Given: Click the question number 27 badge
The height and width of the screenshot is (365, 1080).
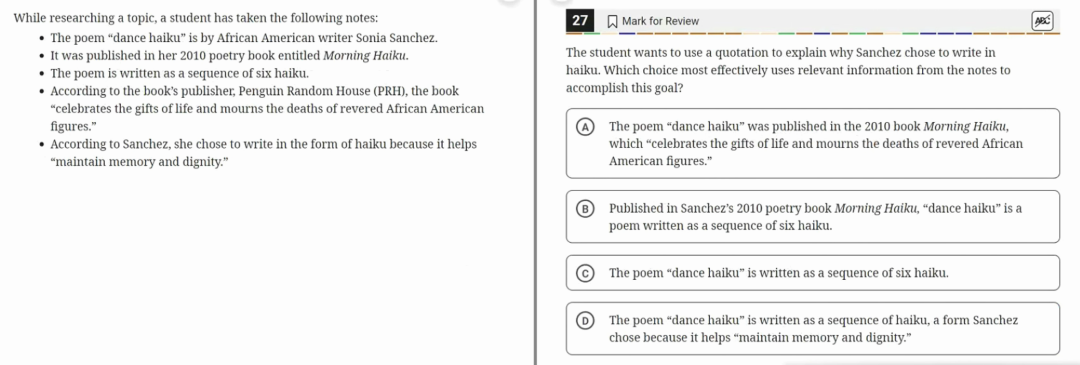Looking at the screenshot, I should pyautogui.click(x=580, y=21).
